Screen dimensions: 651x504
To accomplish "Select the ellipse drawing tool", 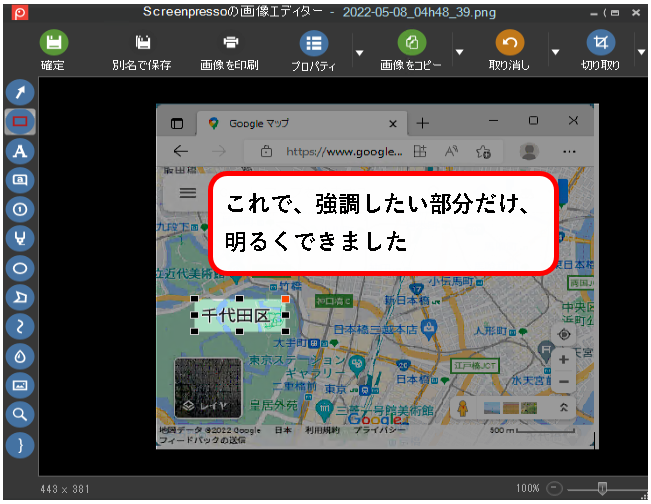I will click(x=20, y=268).
